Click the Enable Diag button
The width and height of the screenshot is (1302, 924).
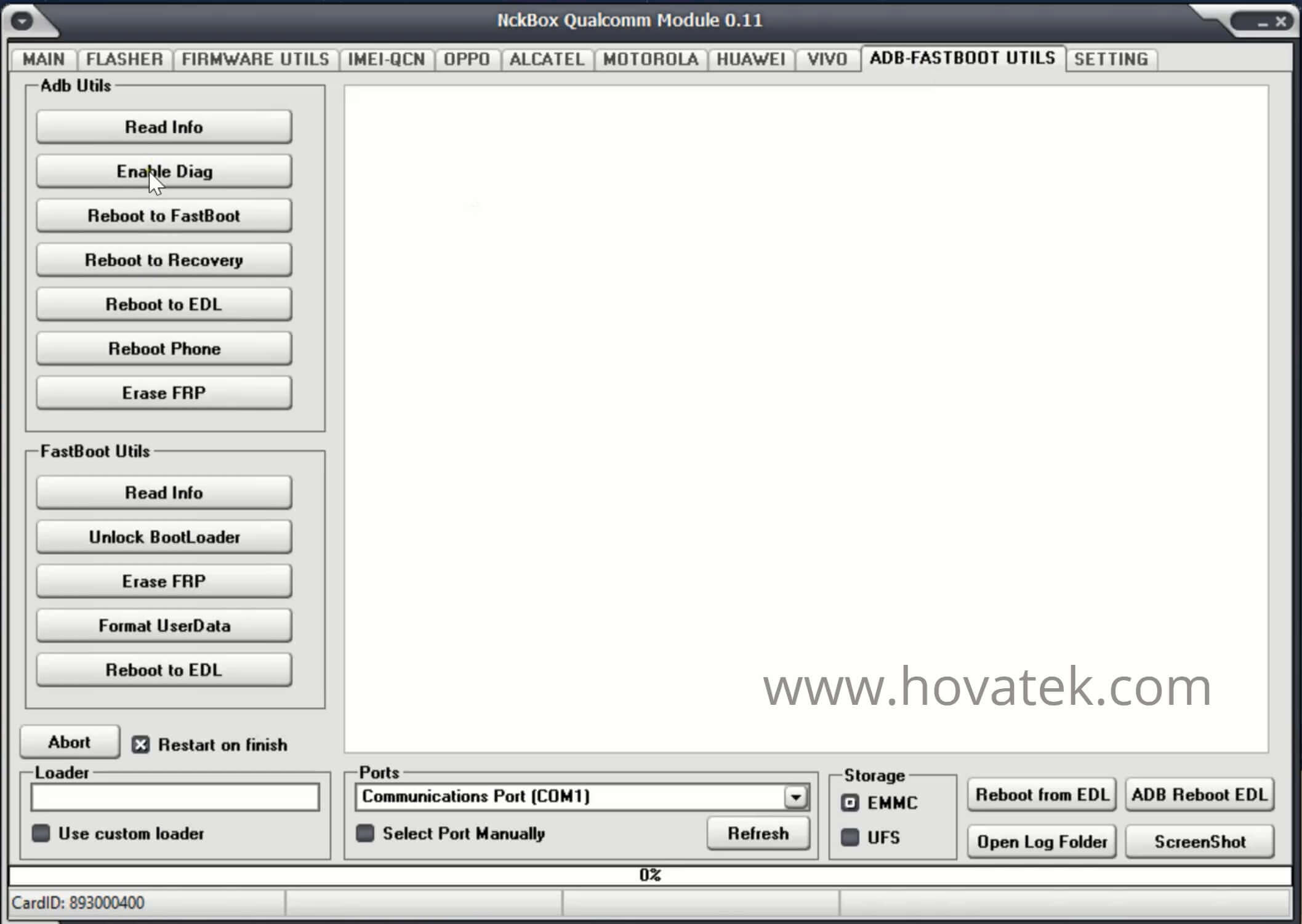(x=164, y=171)
